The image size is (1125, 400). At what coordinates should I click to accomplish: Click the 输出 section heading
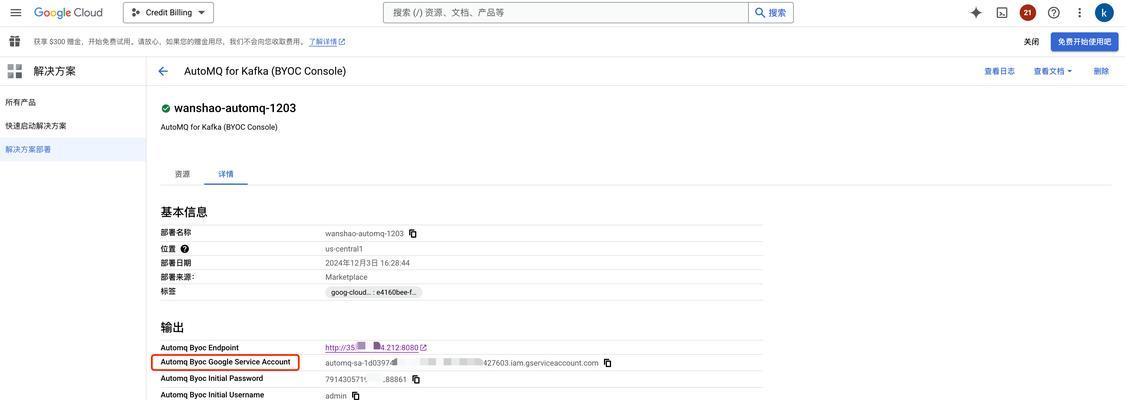click(x=172, y=328)
